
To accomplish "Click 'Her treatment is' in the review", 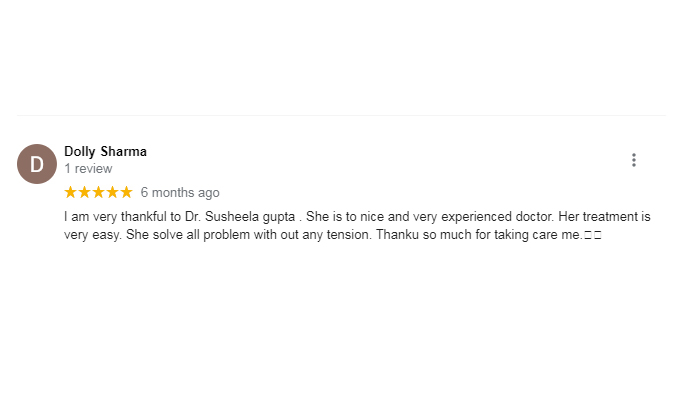I will 604,217.
